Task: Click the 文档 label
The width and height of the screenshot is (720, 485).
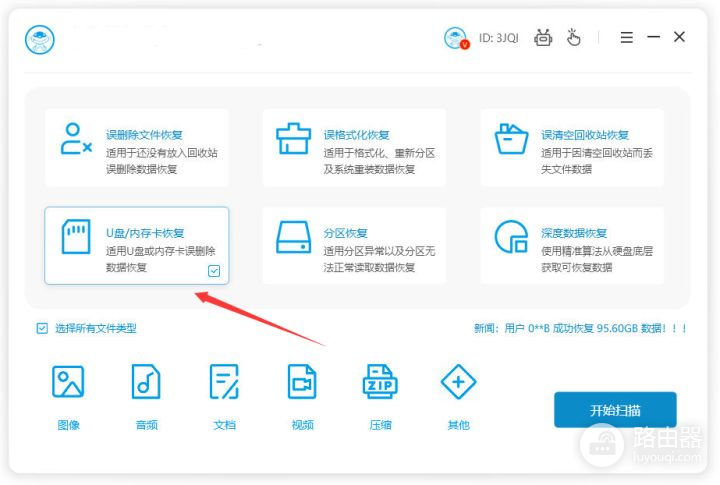Action: (x=225, y=425)
